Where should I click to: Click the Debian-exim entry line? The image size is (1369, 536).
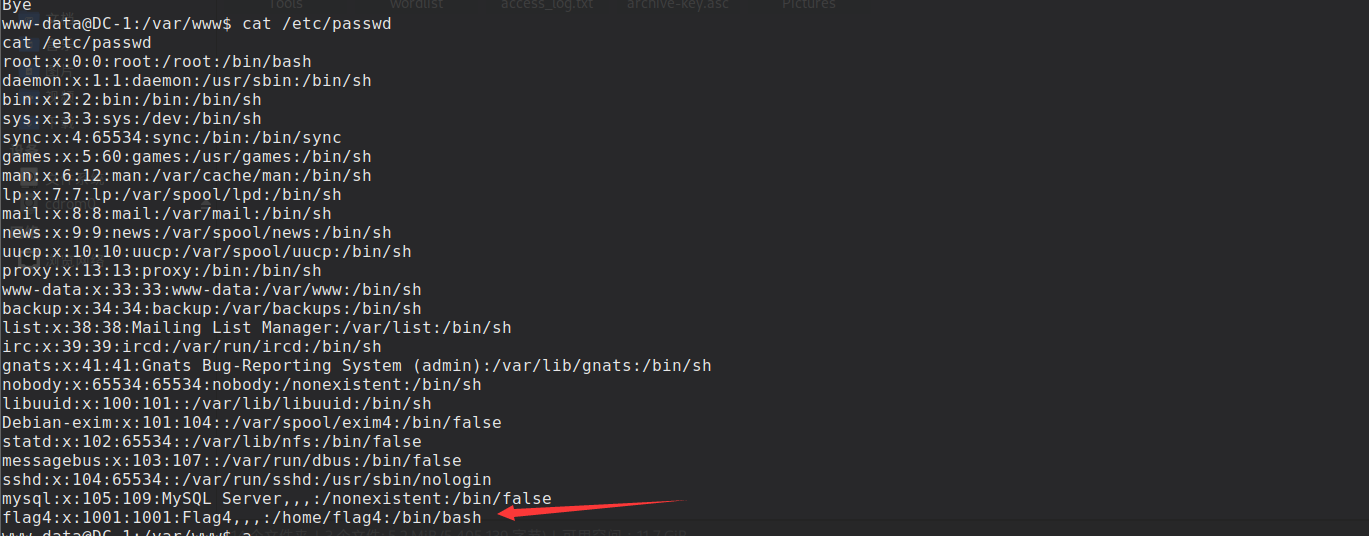click(252, 422)
